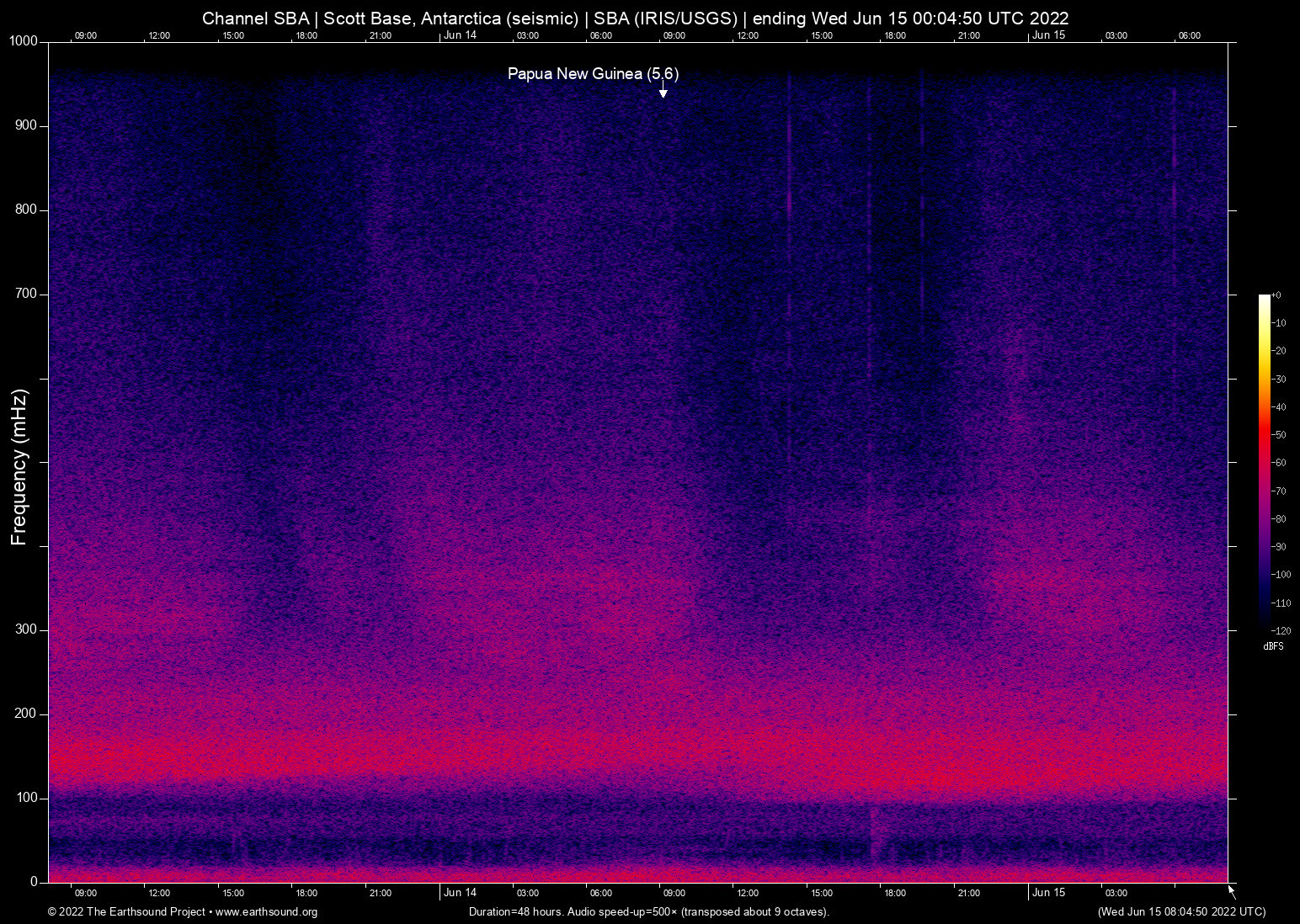Viewport: 1300px width, 924px height.
Task: Click the Papua New Guinea (5.6) earthquake label
Action: coord(593,74)
